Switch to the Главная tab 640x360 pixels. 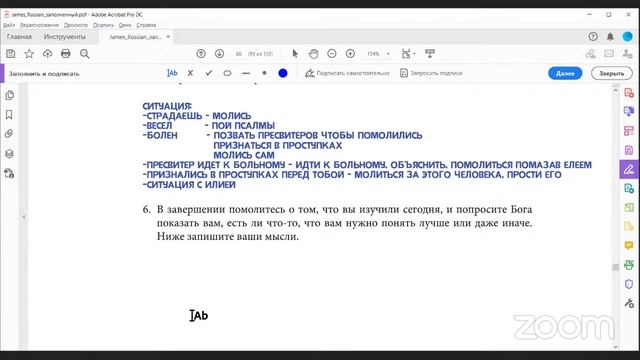click(x=19, y=37)
